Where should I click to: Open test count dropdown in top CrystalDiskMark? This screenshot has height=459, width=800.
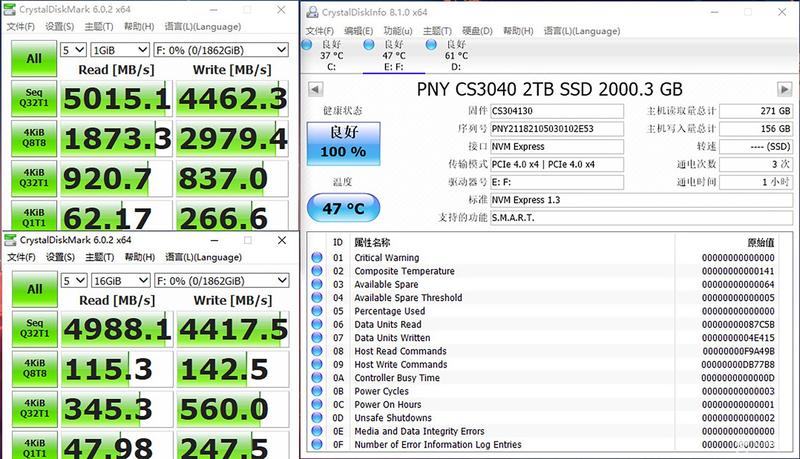[x=73, y=50]
